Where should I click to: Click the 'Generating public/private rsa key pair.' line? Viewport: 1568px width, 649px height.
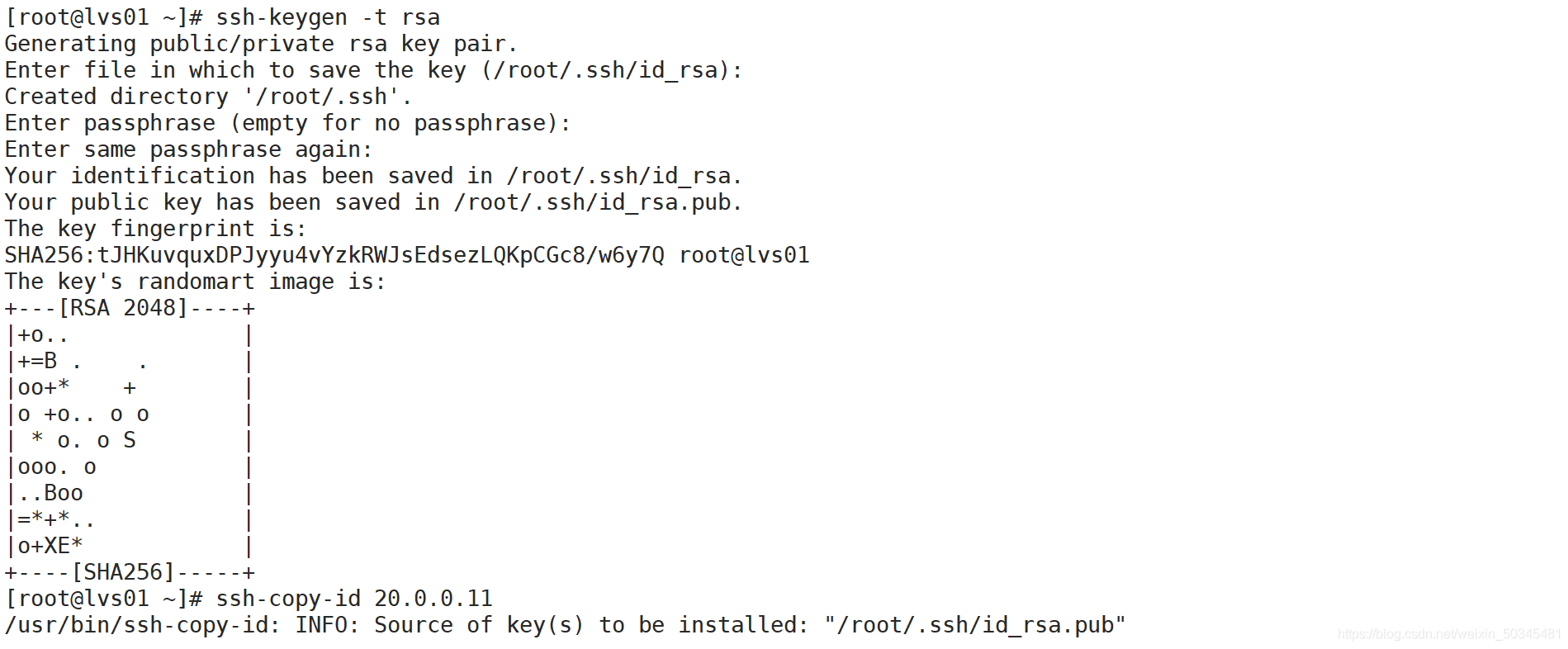pos(261,44)
